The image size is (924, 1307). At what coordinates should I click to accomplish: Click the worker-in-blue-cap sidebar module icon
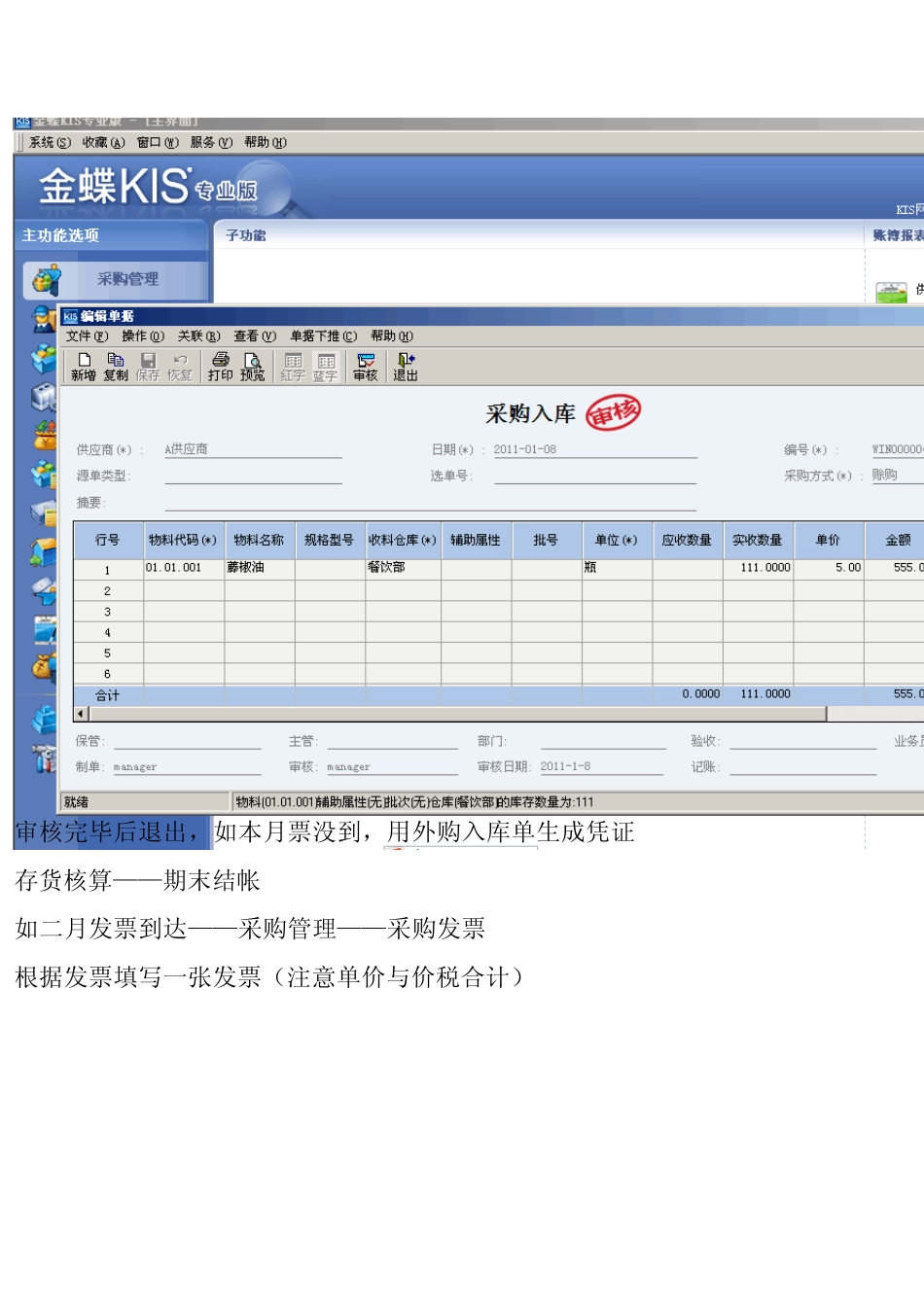[43, 319]
